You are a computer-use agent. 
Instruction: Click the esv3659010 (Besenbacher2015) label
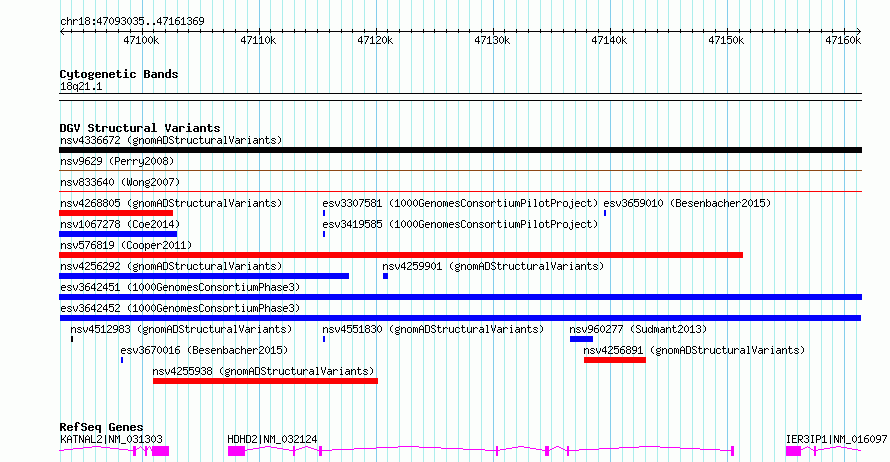click(x=687, y=203)
